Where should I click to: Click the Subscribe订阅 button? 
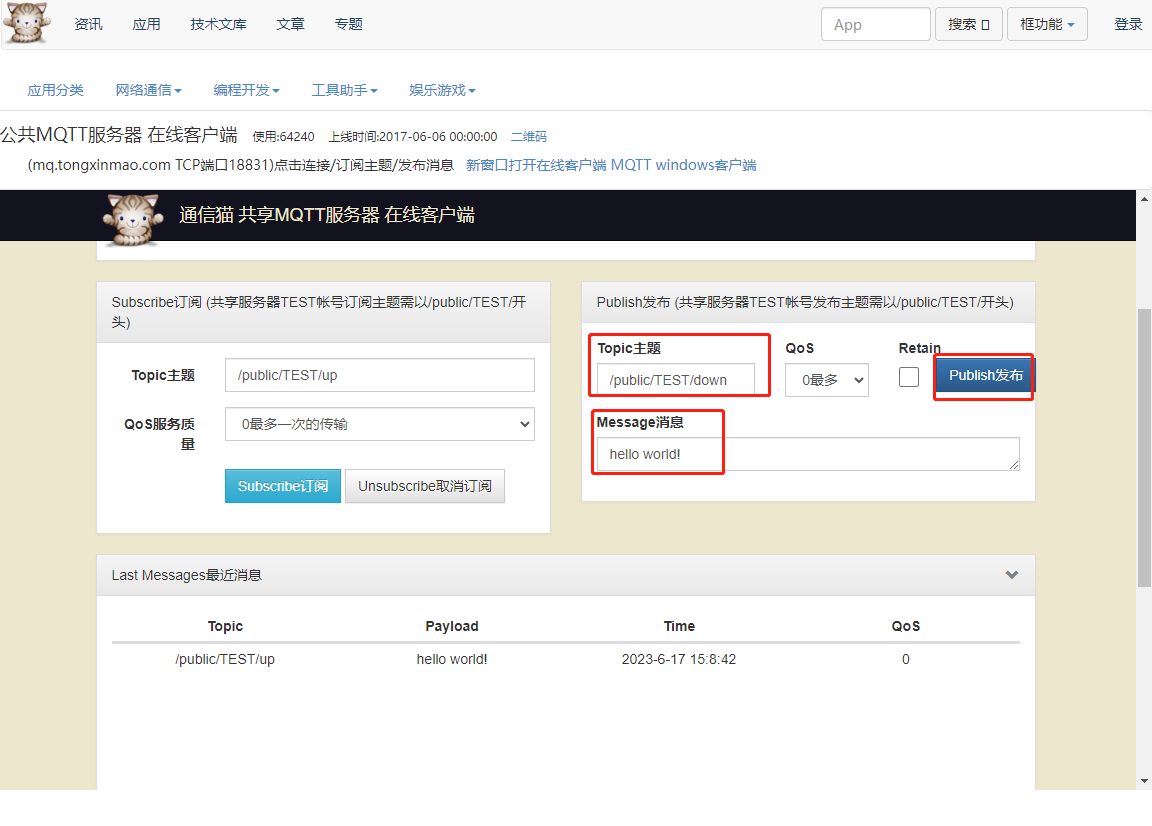tap(283, 486)
